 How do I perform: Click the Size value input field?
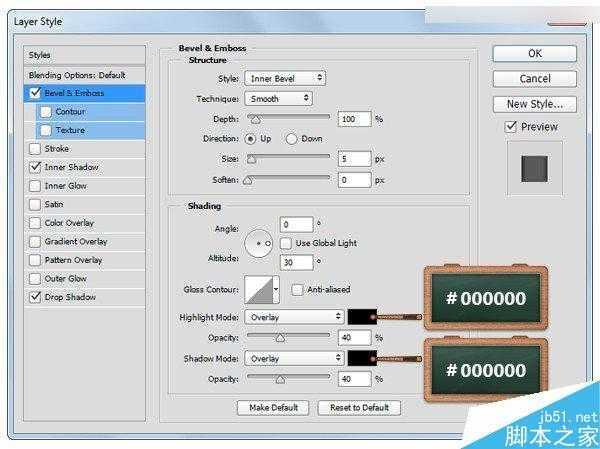click(354, 158)
